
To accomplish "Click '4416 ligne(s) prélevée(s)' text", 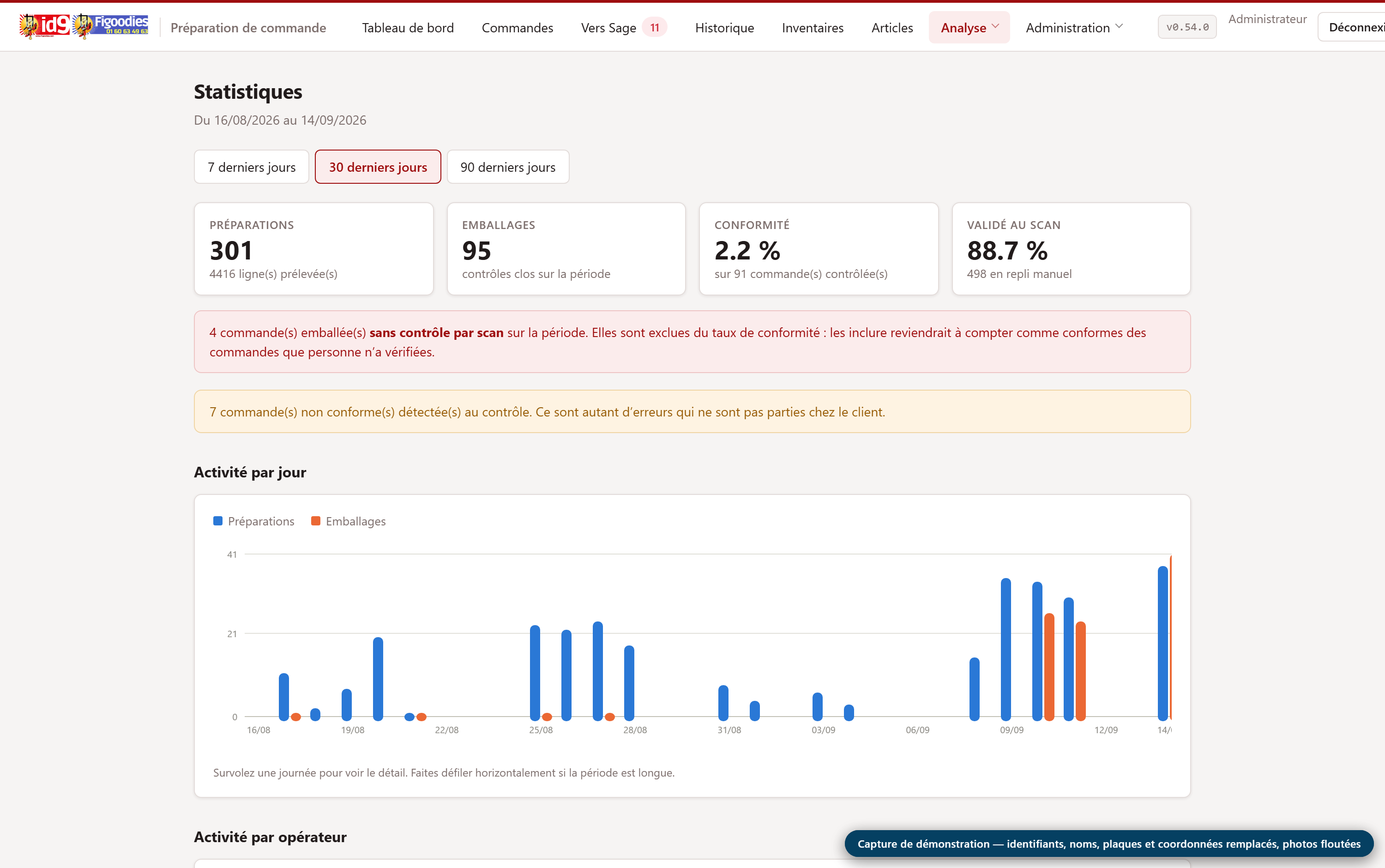I will pos(273,274).
